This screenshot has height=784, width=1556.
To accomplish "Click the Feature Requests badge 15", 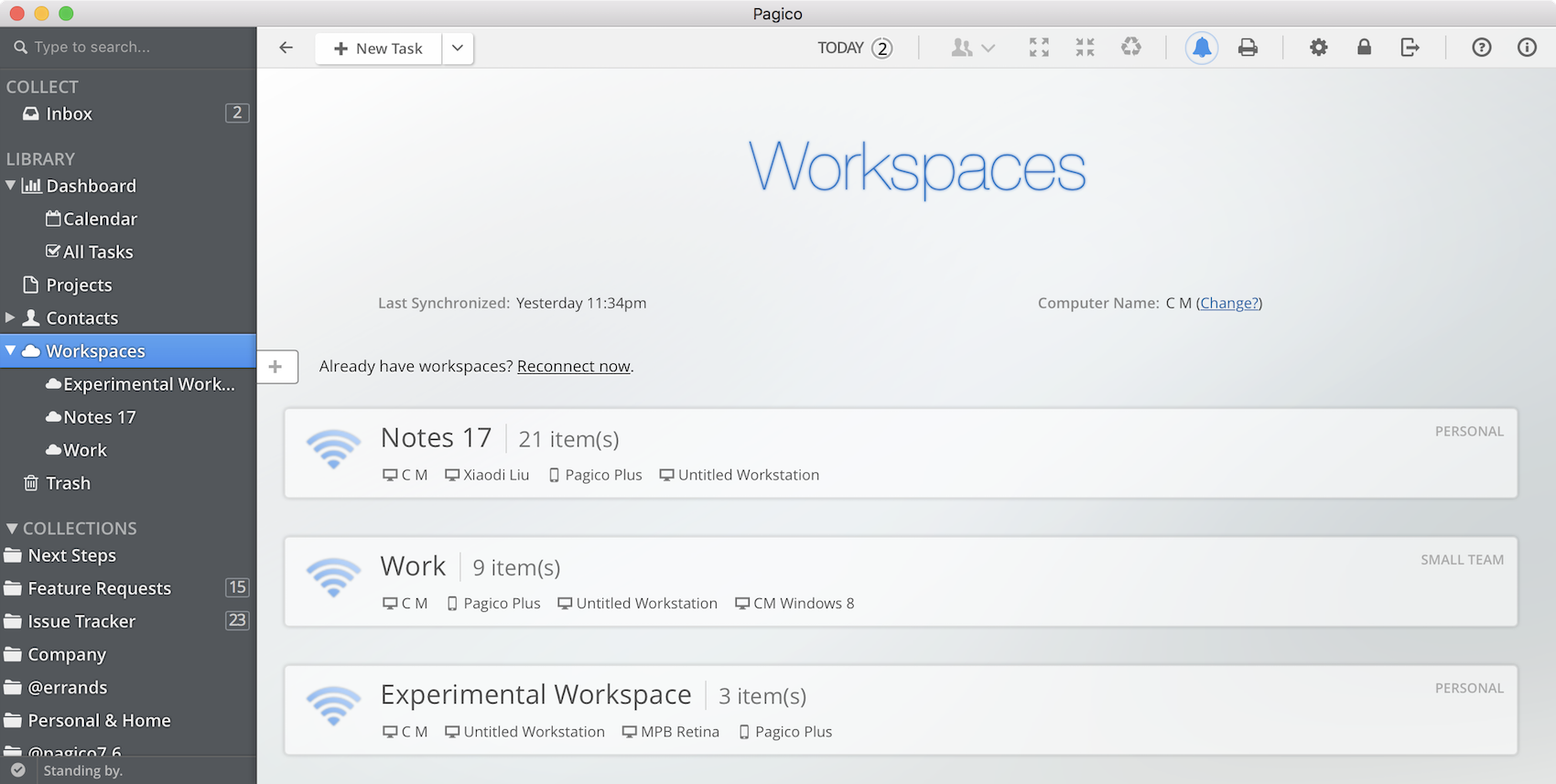I will point(237,587).
